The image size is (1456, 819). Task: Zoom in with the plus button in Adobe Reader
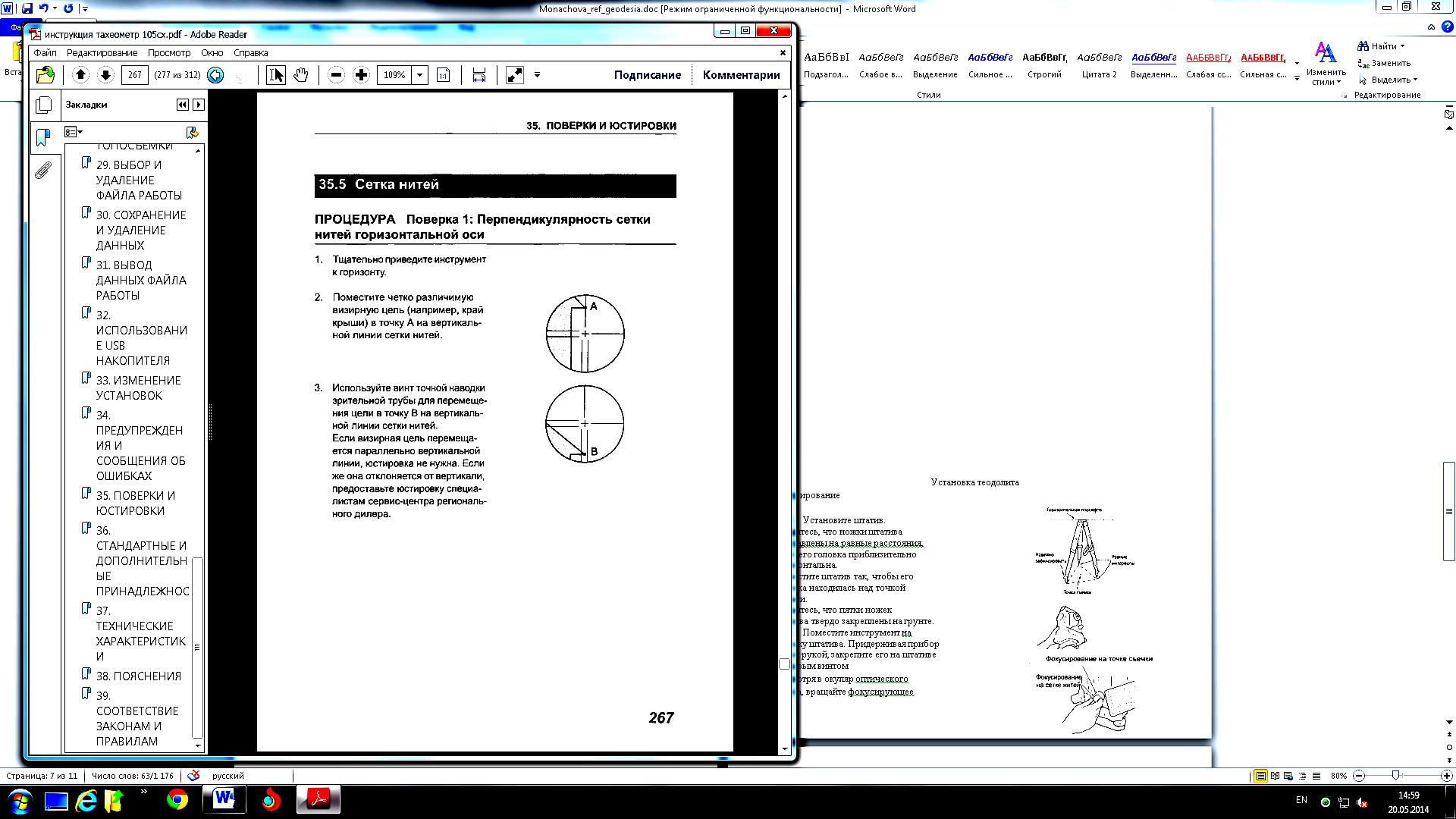361,74
